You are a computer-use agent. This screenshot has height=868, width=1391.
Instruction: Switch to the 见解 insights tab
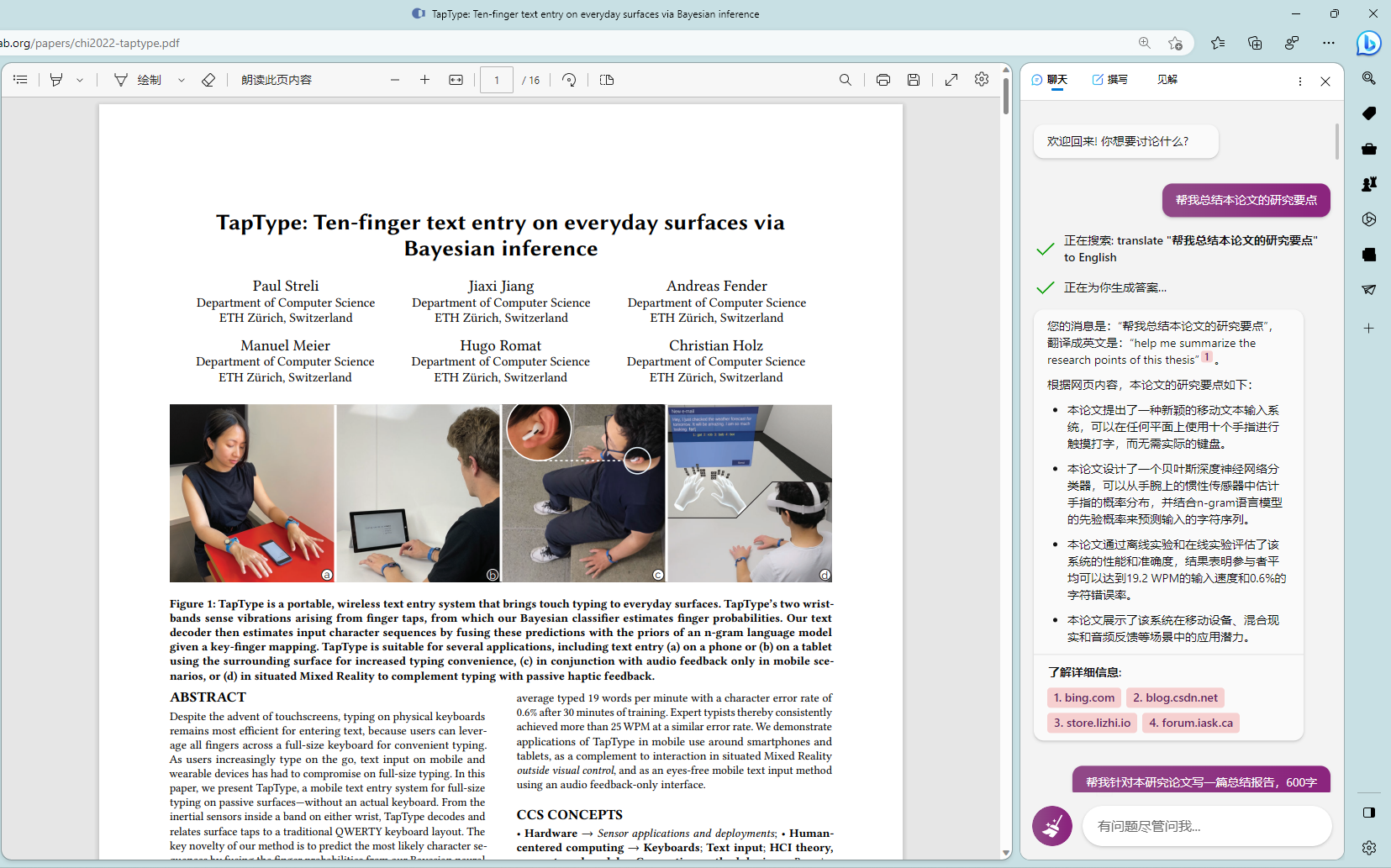pos(1167,80)
